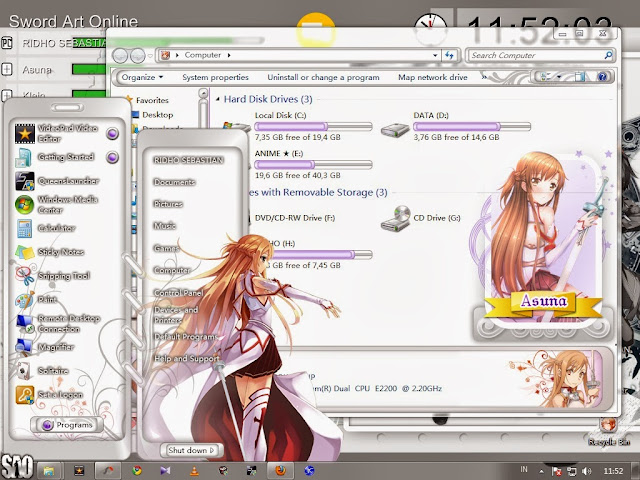Viewport: 640px width, 480px height.
Task: Expand VideoPad Video Editor jump list arrow
Action: tap(113, 133)
